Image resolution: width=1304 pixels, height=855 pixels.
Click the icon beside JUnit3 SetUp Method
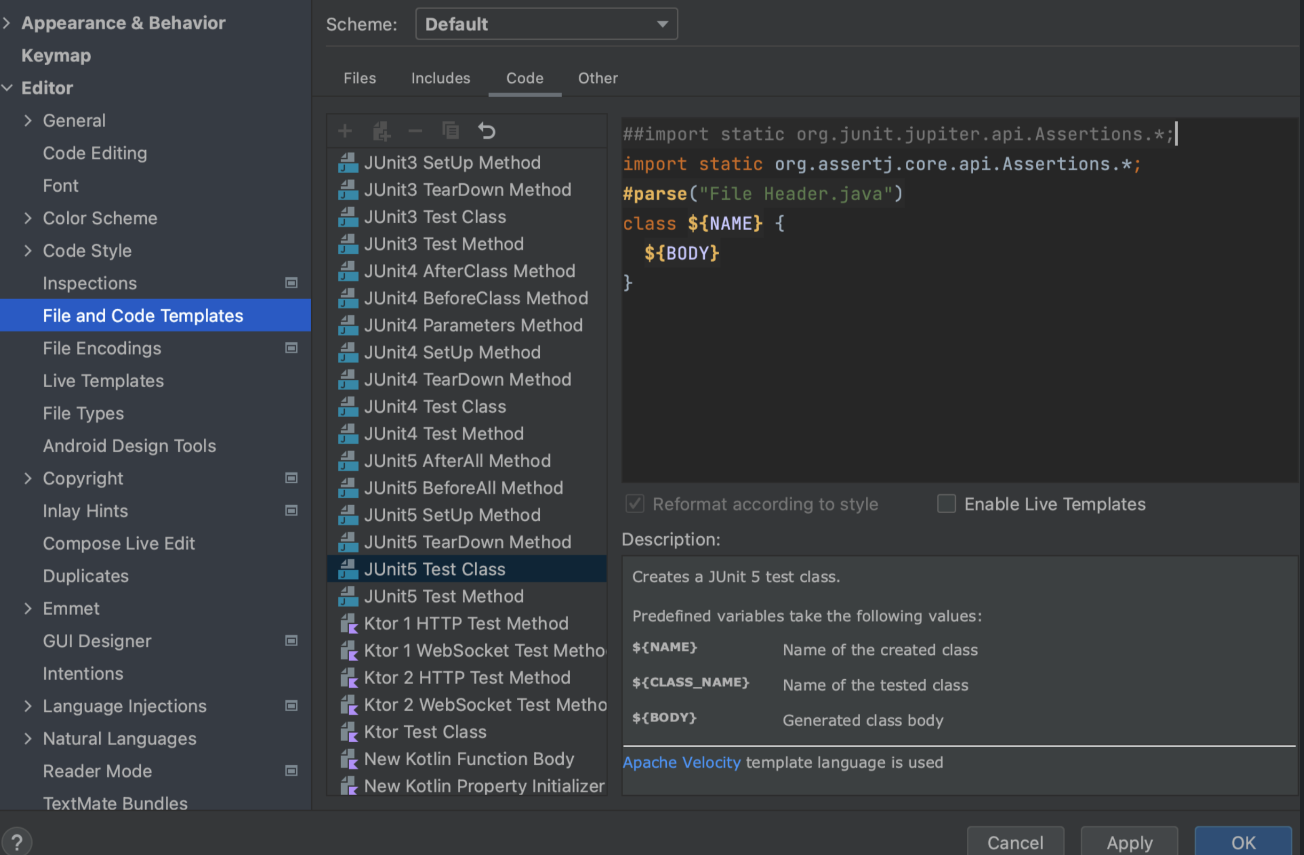[348, 163]
